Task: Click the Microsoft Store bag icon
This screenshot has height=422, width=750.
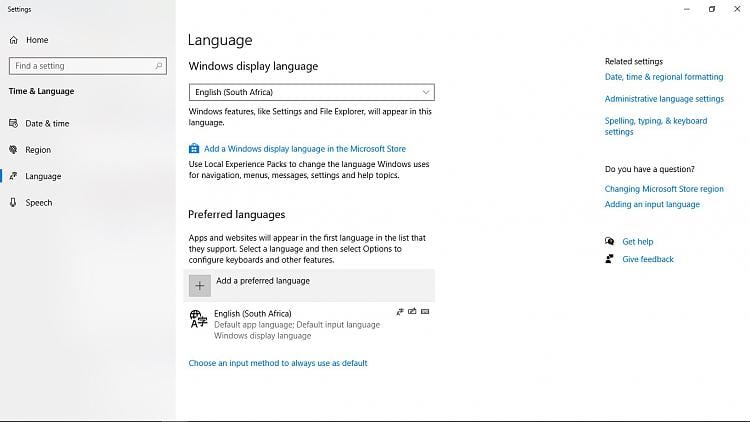Action: [194, 149]
